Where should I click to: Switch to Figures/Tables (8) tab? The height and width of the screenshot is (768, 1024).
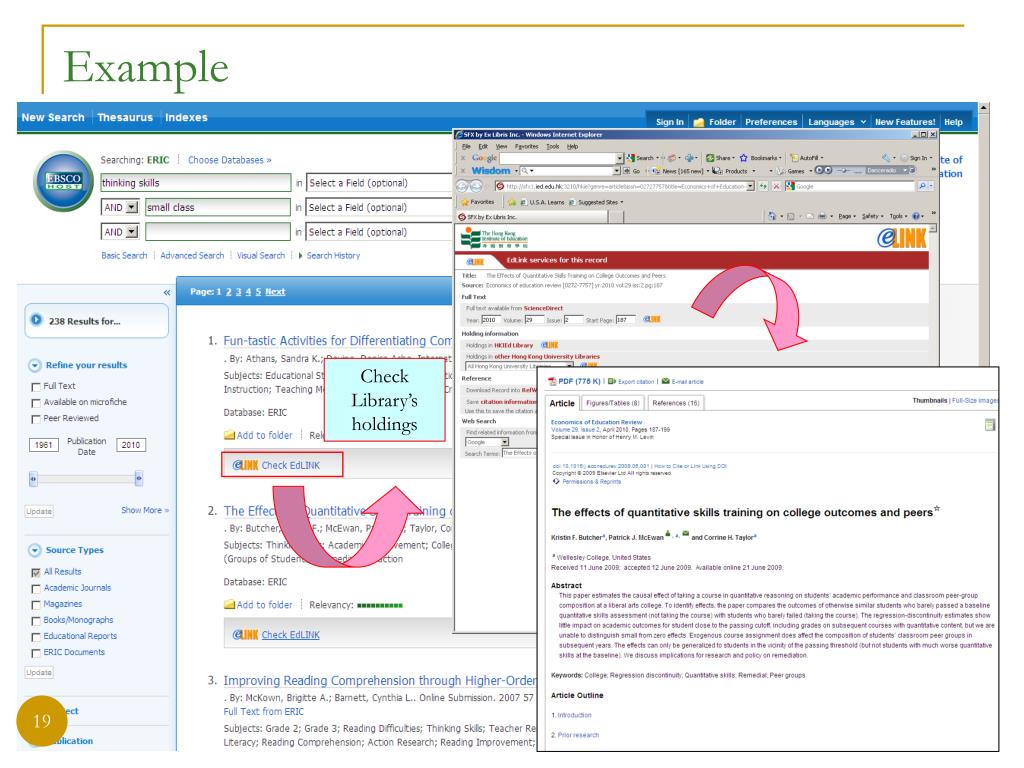tap(613, 403)
